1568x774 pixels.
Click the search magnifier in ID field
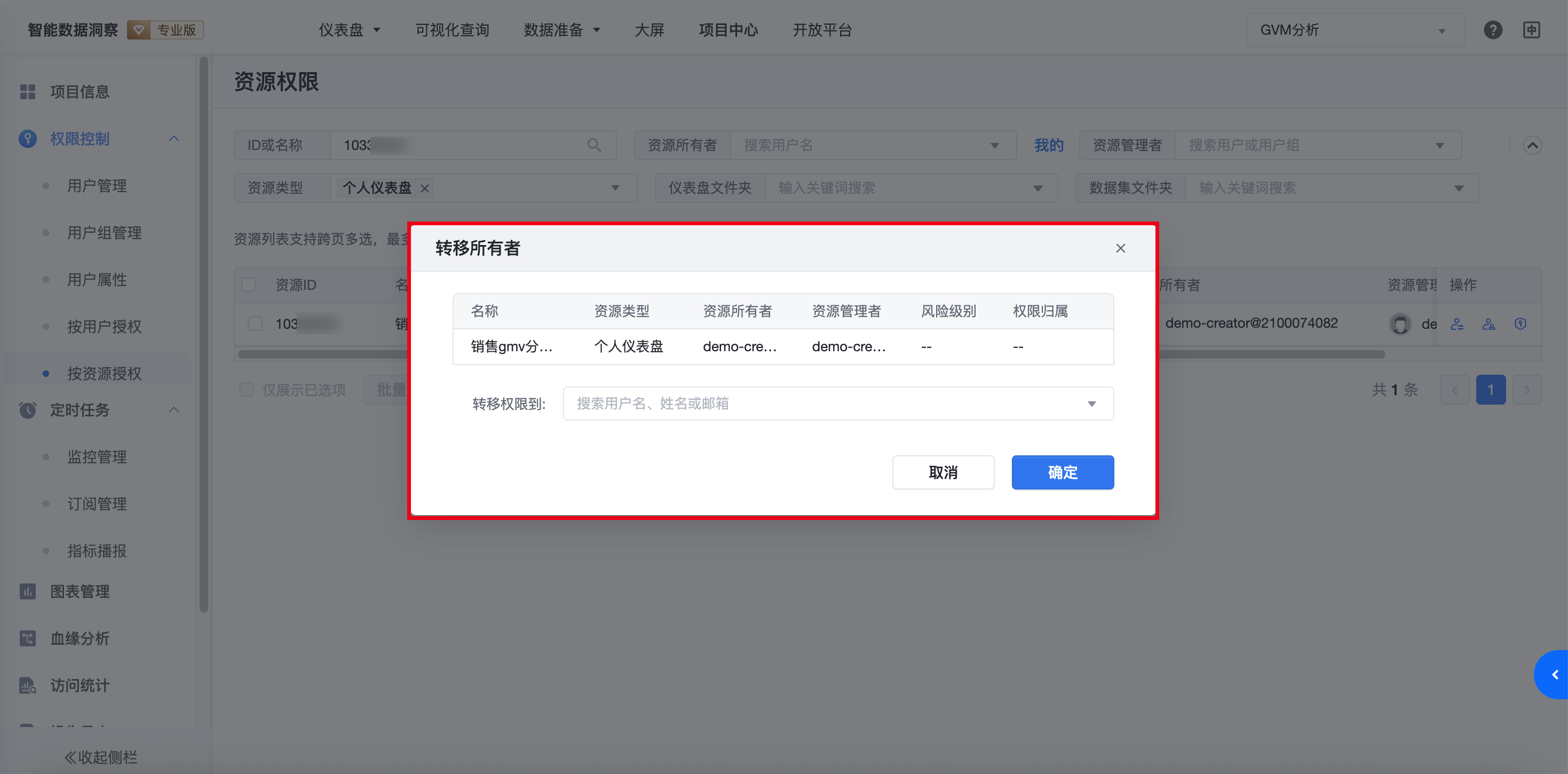(x=594, y=145)
